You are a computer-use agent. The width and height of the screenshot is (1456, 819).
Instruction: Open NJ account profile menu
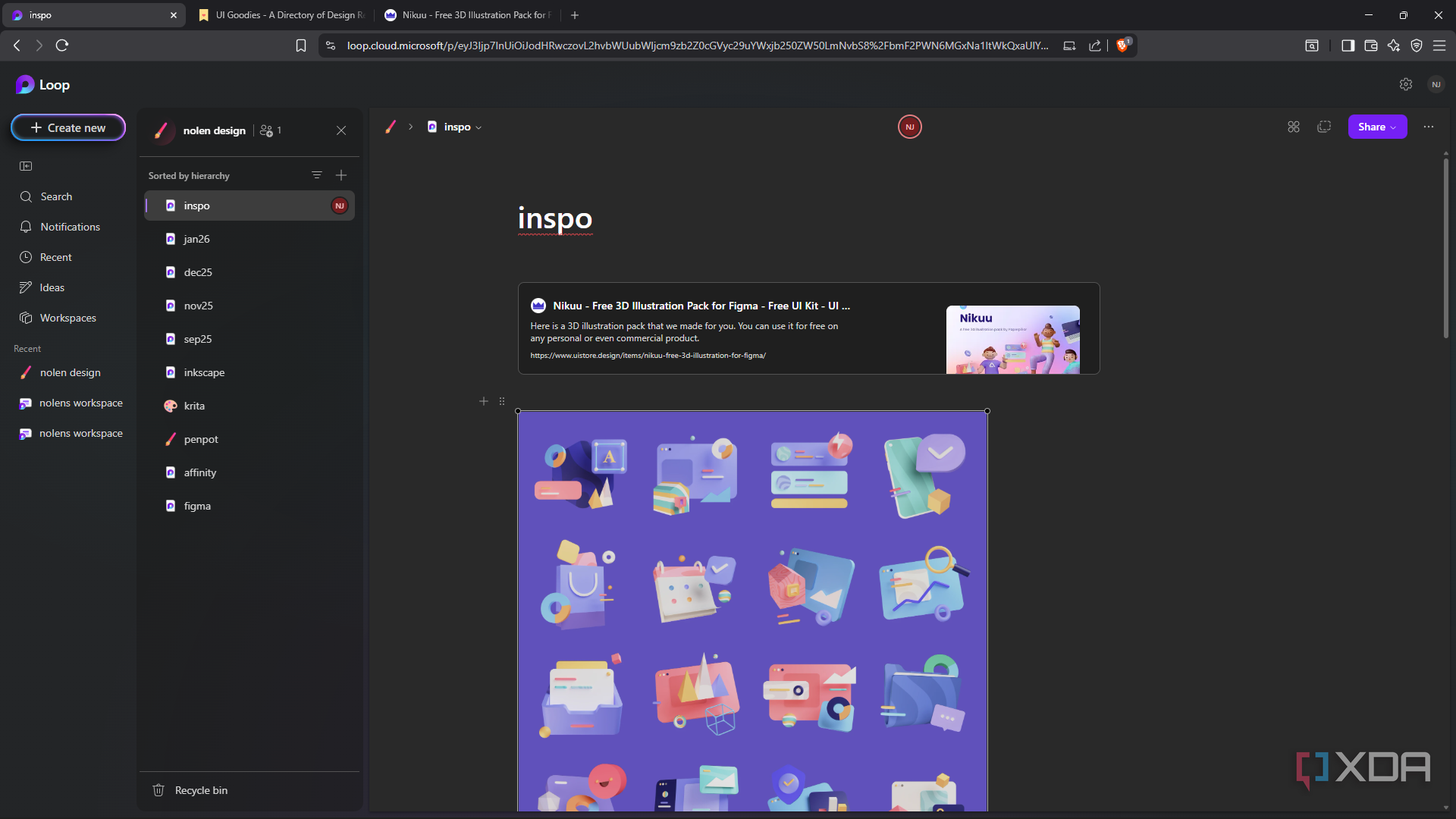[x=1436, y=84]
